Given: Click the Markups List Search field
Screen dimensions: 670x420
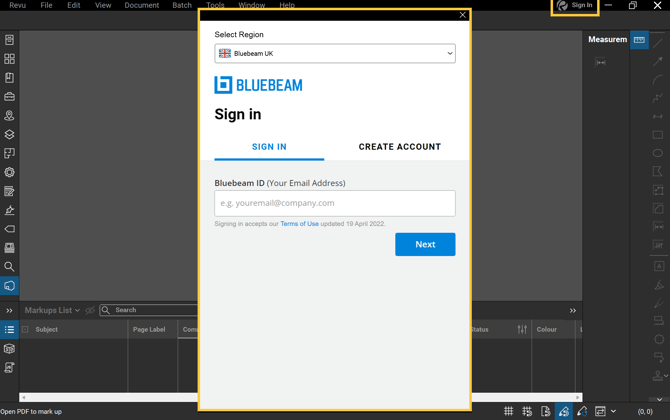Looking at the screenshot, I should point(150,310).
